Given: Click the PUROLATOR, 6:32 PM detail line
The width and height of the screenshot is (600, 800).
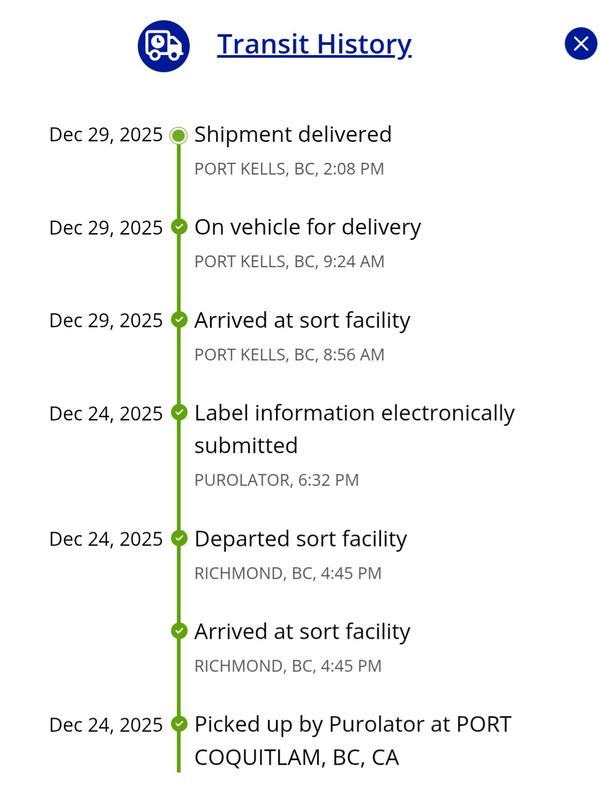Looking at the screenshot, I should pos(276,480).
